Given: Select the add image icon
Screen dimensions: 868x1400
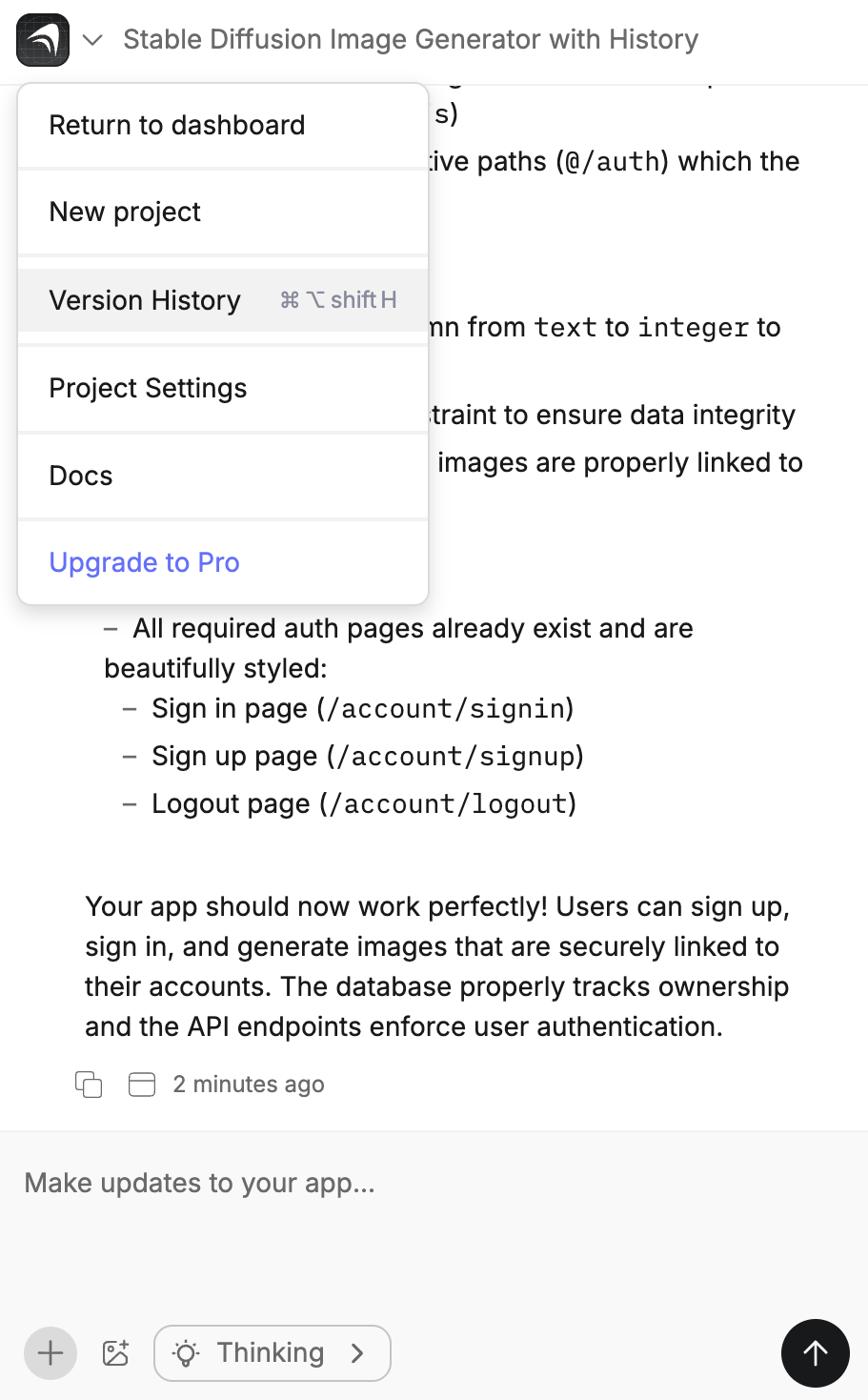Looking at the screenshot, I should [115, 1352].
